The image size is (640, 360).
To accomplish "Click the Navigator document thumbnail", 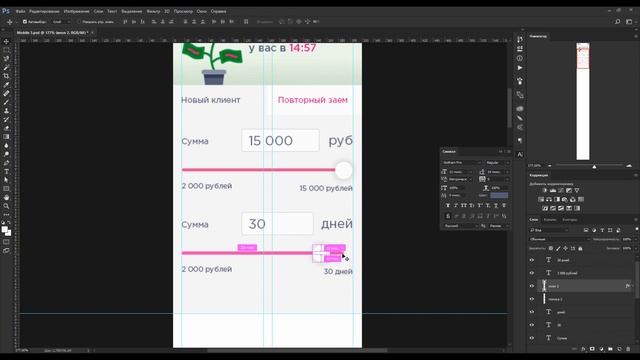I will pyautogui.click(x=583, y=101).
